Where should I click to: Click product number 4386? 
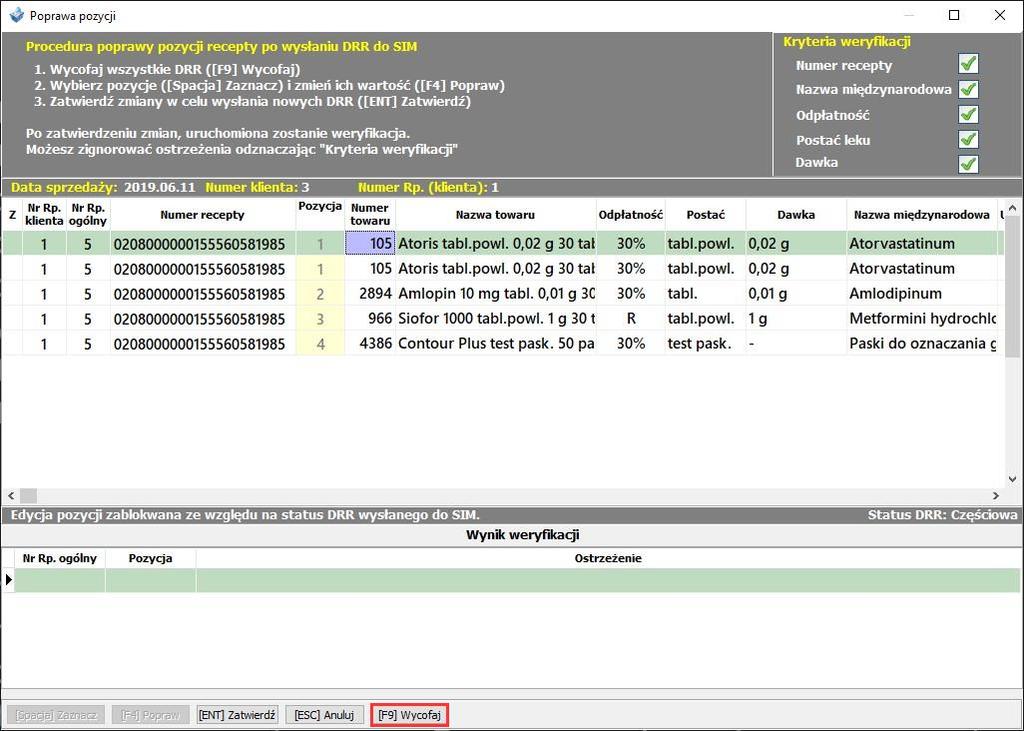pyautogui.click(x=370, y=344)
